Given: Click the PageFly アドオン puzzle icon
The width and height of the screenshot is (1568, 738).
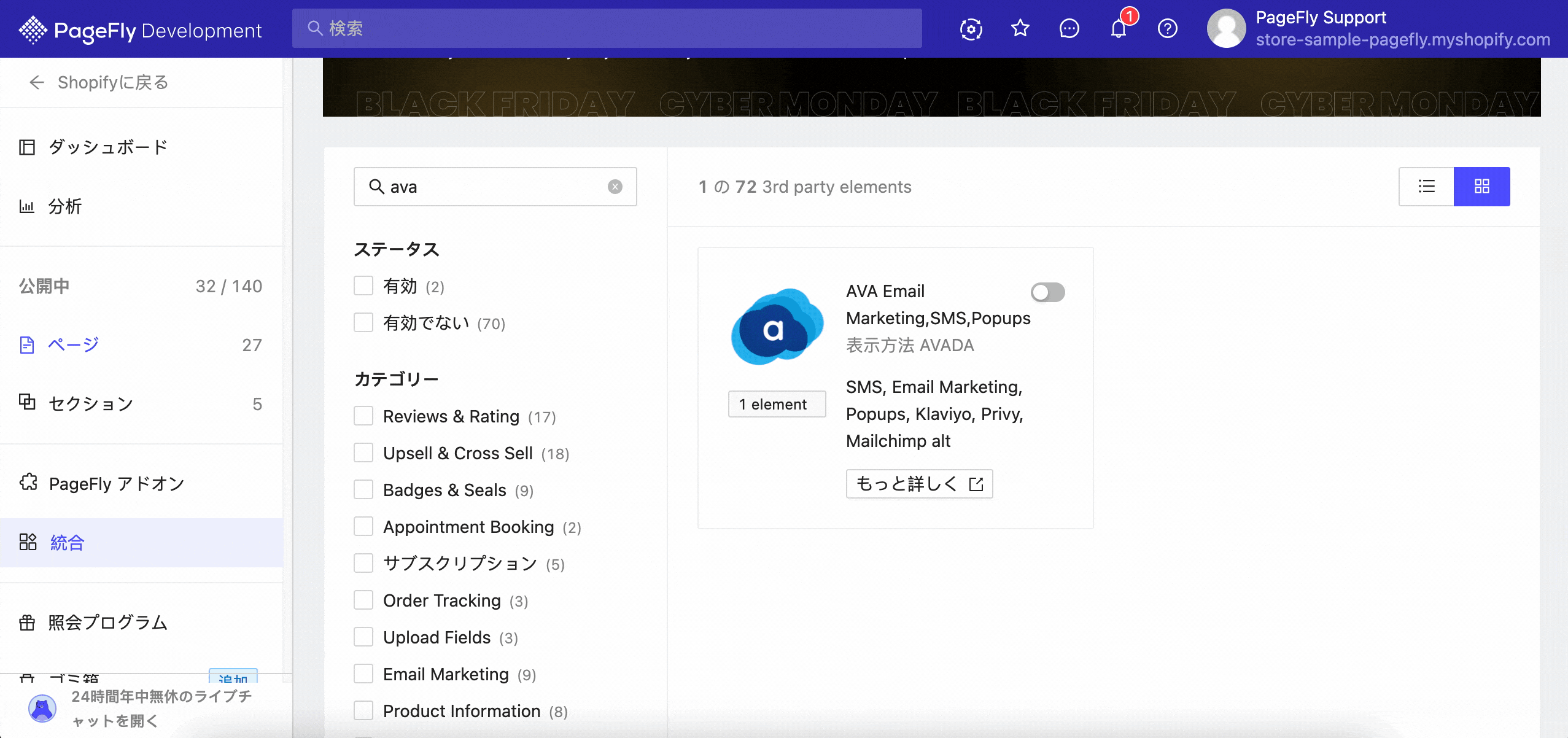Looking at the screenshot, I should (x=28, y=483).
